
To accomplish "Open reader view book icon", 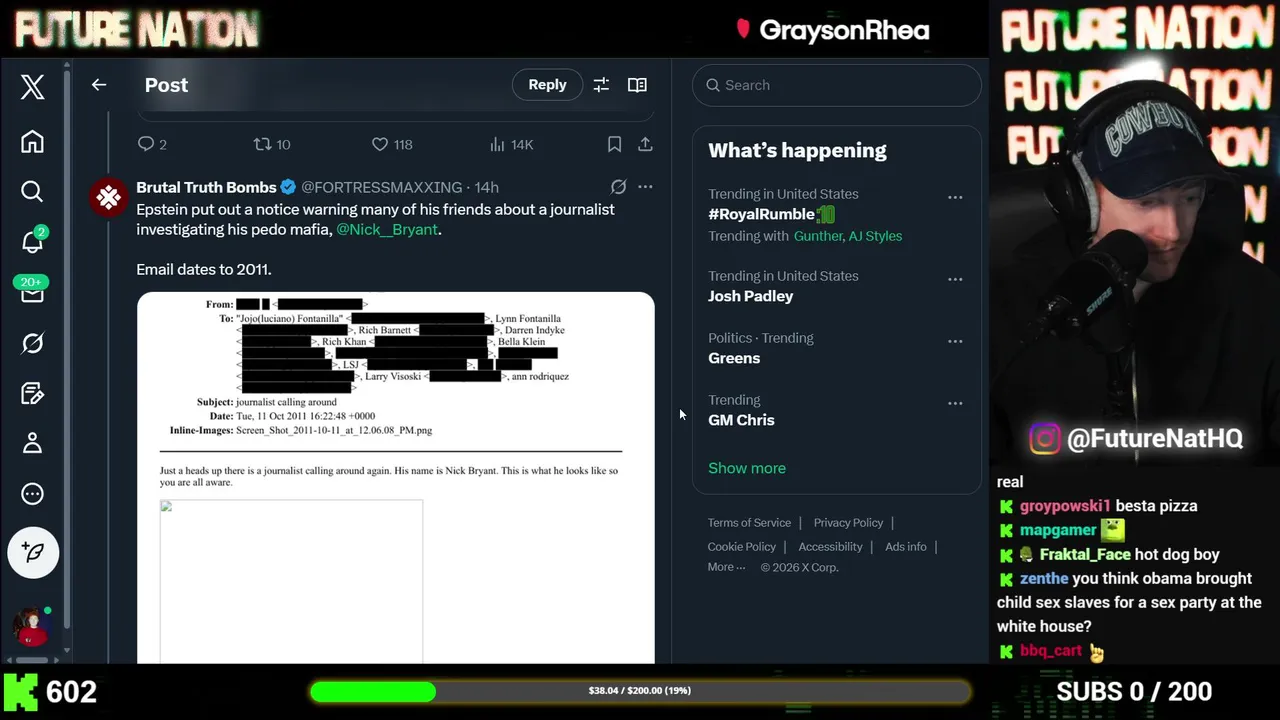I will pos(637,85).
